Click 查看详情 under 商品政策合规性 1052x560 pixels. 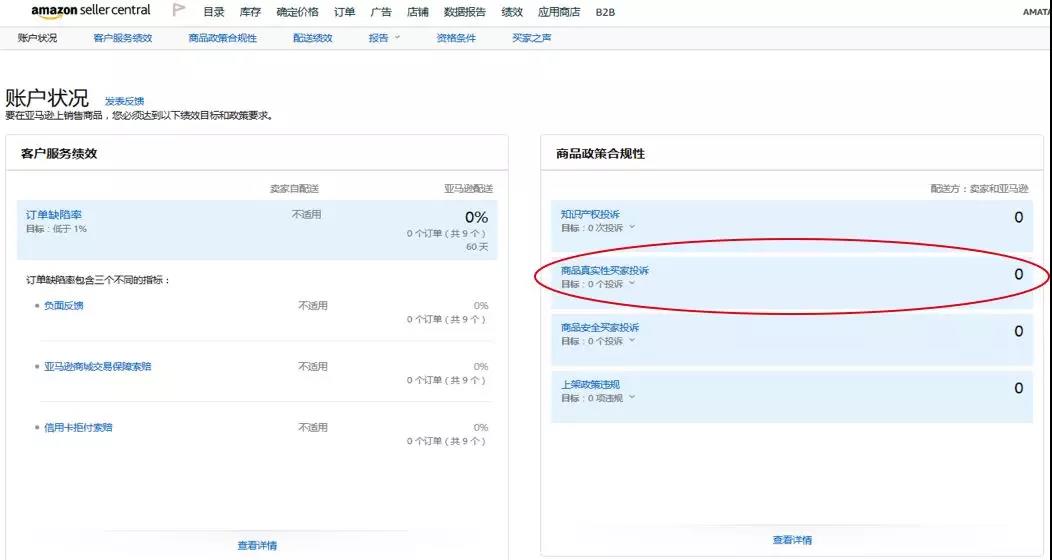tap(792, 540)
